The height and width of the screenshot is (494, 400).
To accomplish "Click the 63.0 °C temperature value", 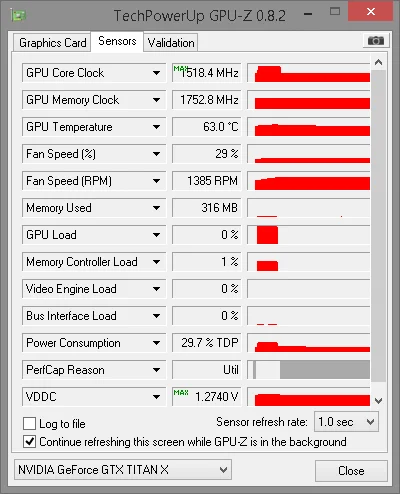I will (207, 127).
